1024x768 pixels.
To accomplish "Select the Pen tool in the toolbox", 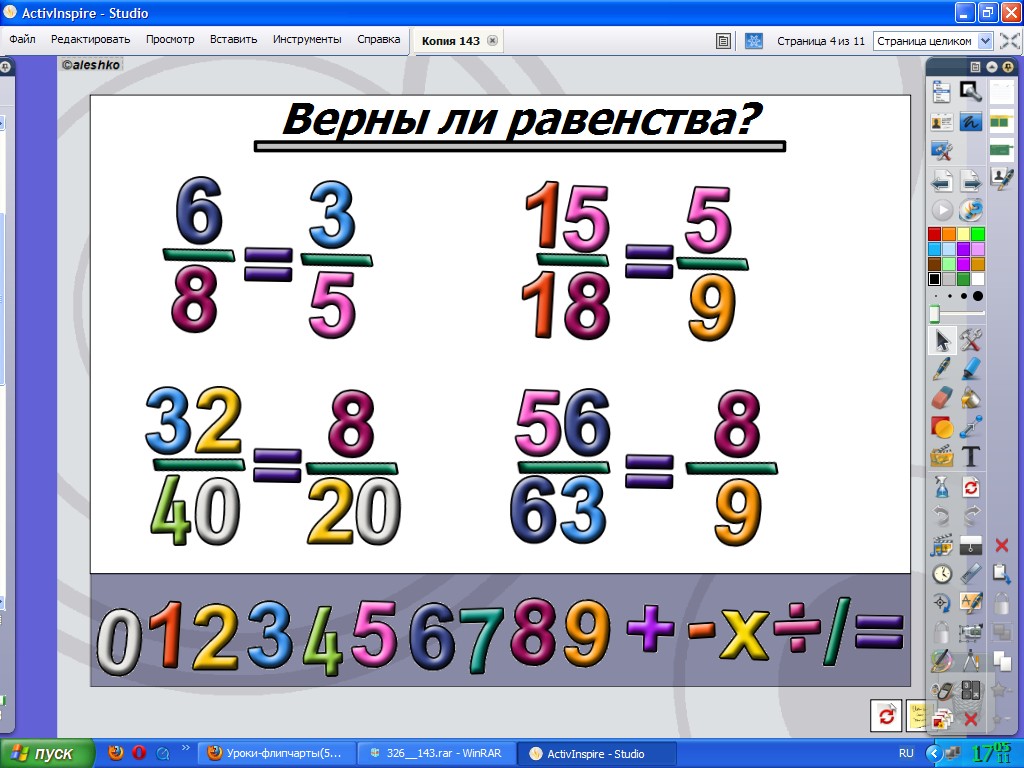I will point(941,369).
